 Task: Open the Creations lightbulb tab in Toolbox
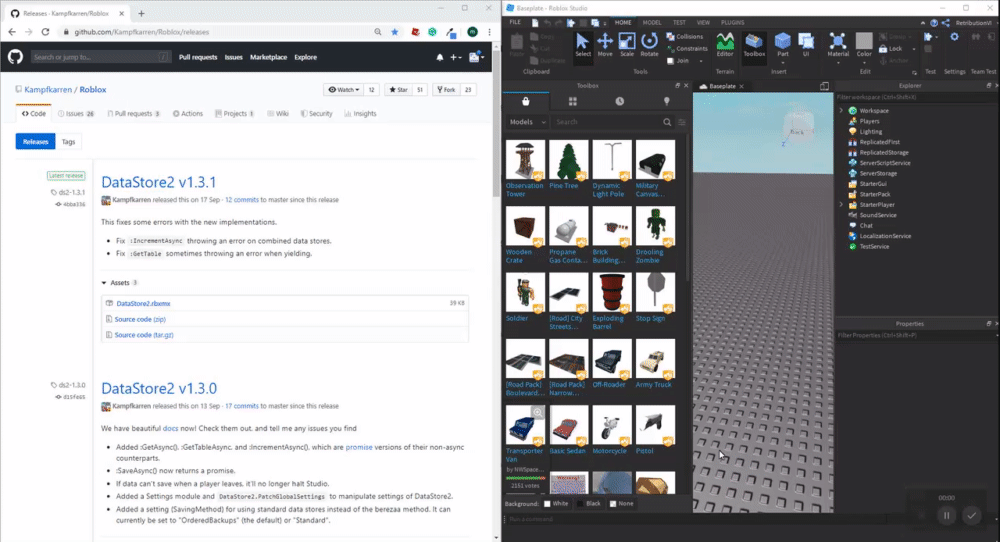click(x=666, y=101)
